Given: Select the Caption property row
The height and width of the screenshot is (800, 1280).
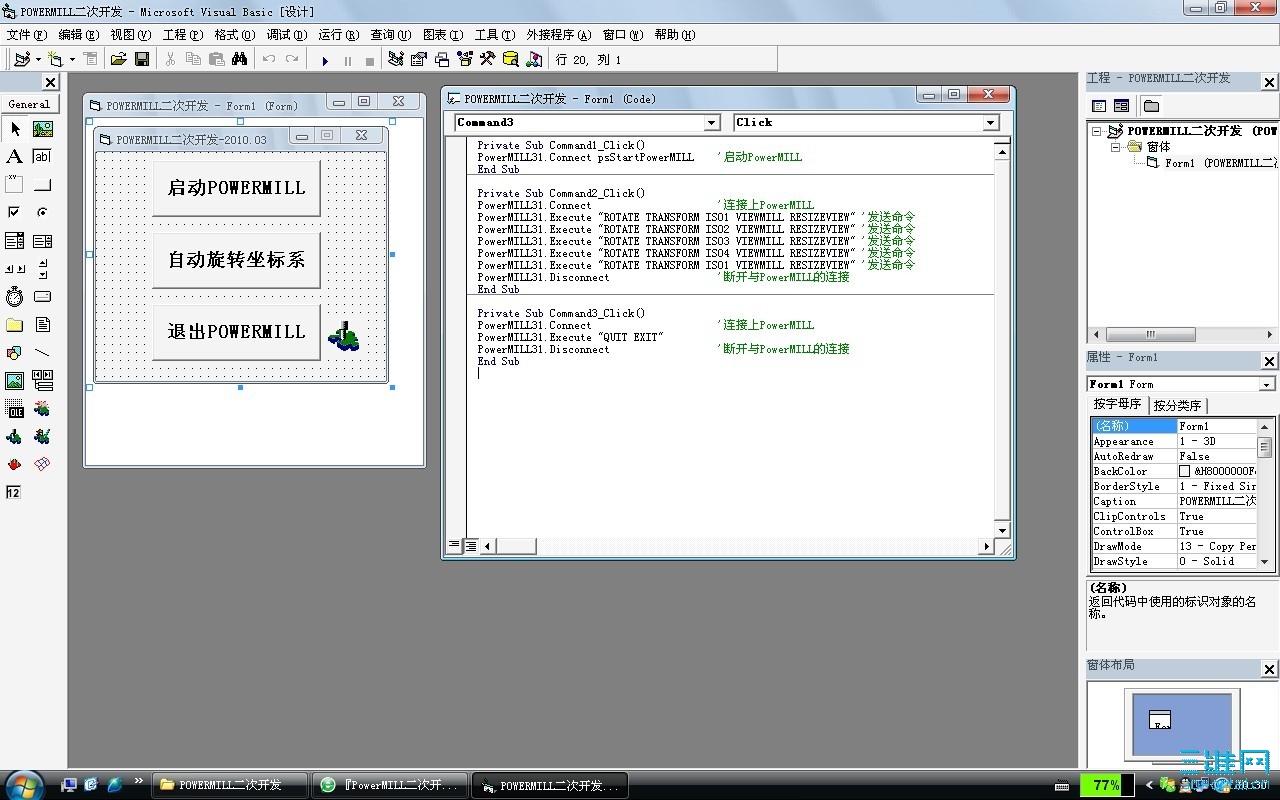Looking at the screenshot, I should pyautogui.click(x=1174, y=501).
